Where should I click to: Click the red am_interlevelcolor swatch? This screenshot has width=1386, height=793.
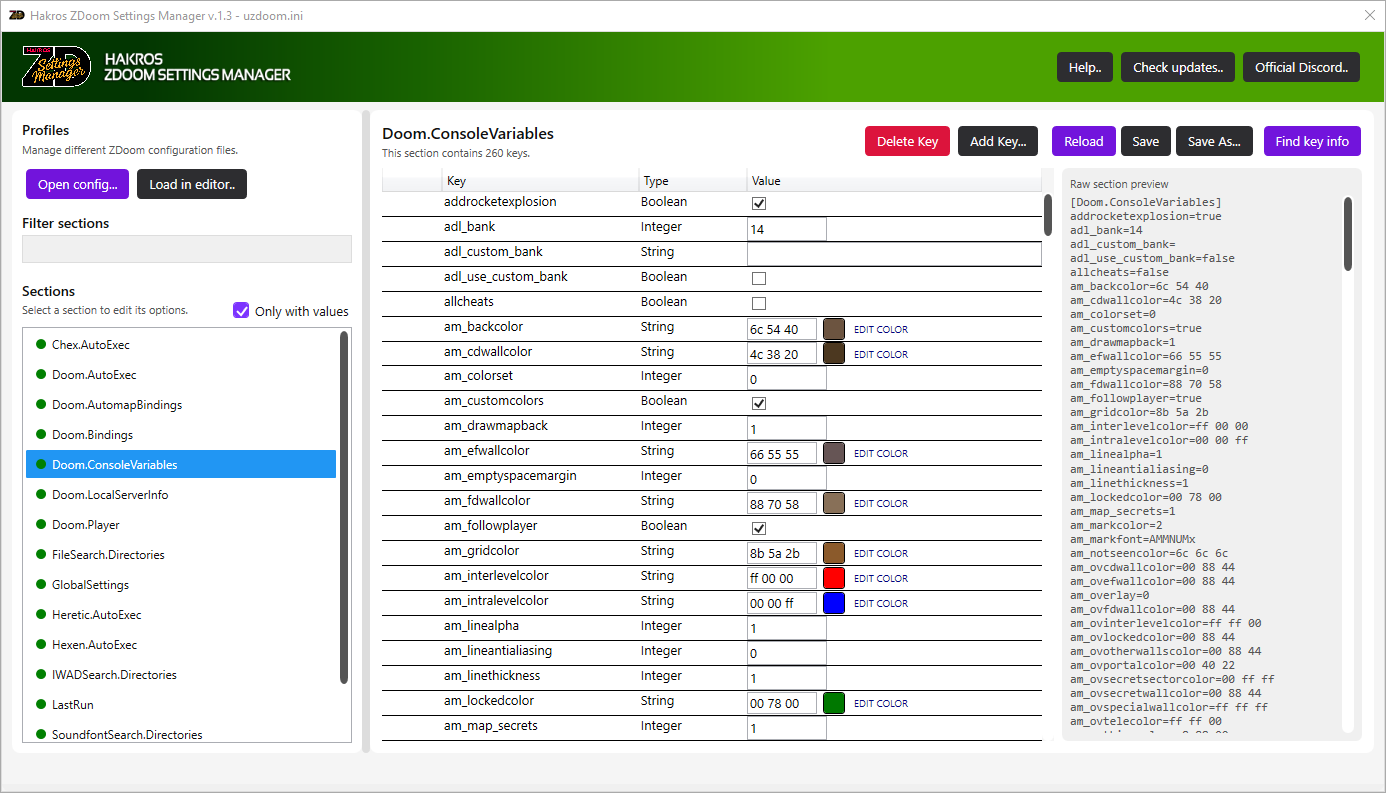point(834,578)
